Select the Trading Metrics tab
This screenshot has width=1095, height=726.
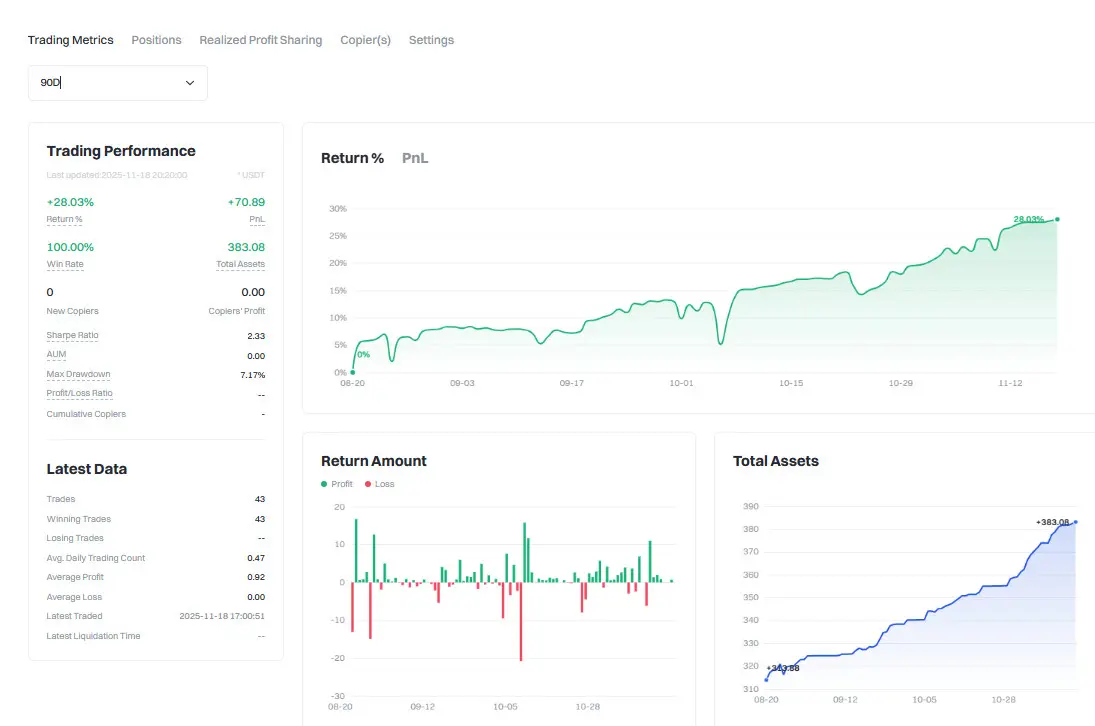(71, 40)
